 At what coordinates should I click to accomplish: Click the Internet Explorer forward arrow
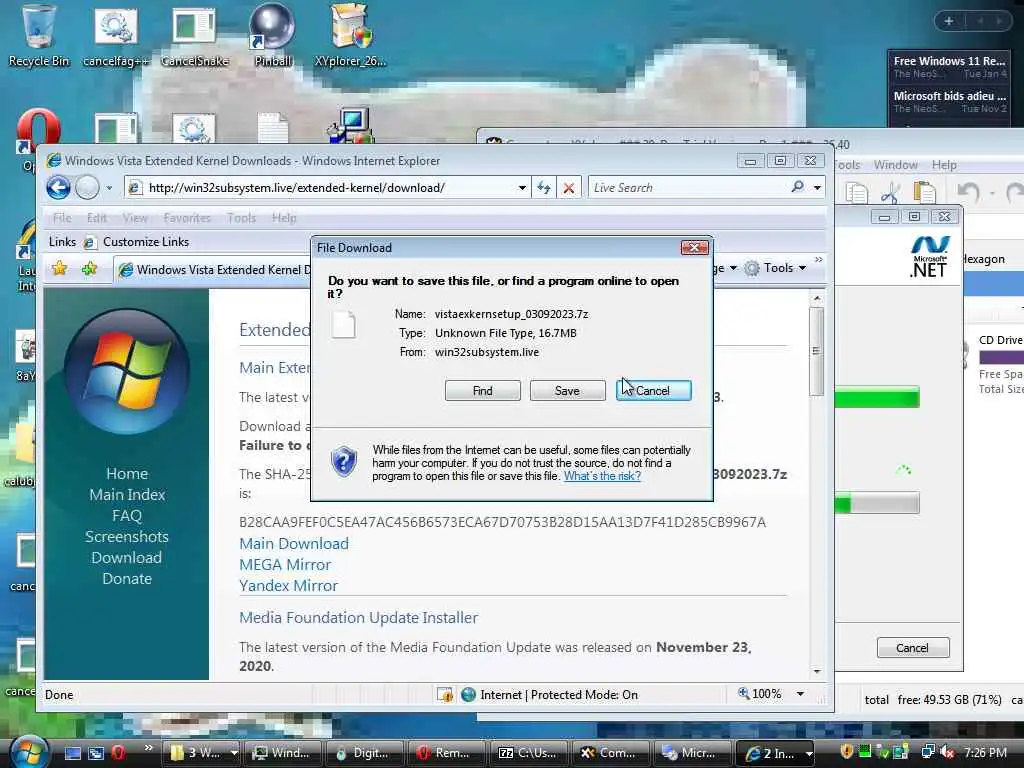(87, 188)
